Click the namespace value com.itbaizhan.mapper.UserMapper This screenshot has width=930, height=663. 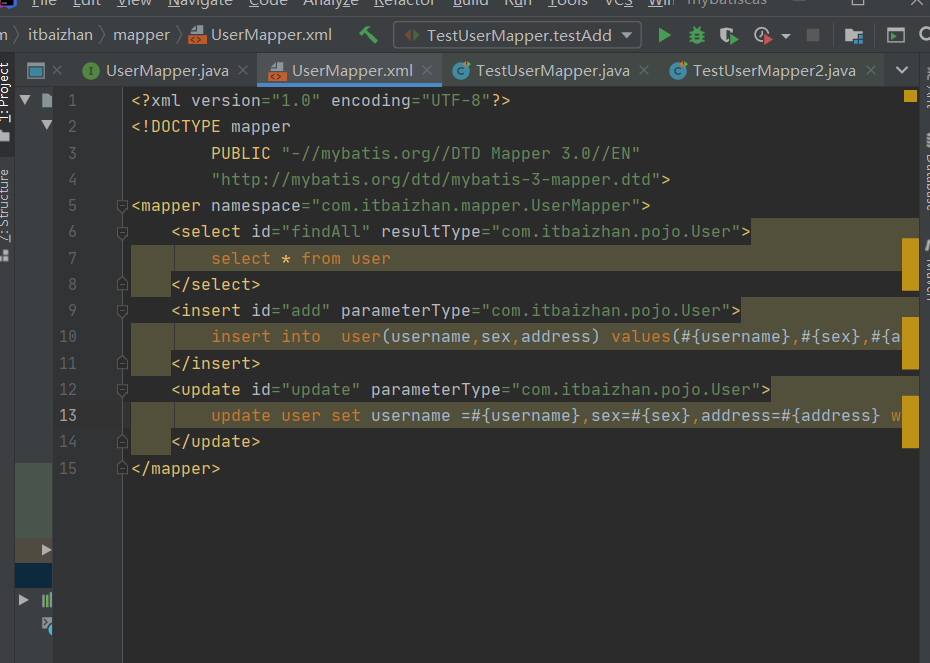476,206
